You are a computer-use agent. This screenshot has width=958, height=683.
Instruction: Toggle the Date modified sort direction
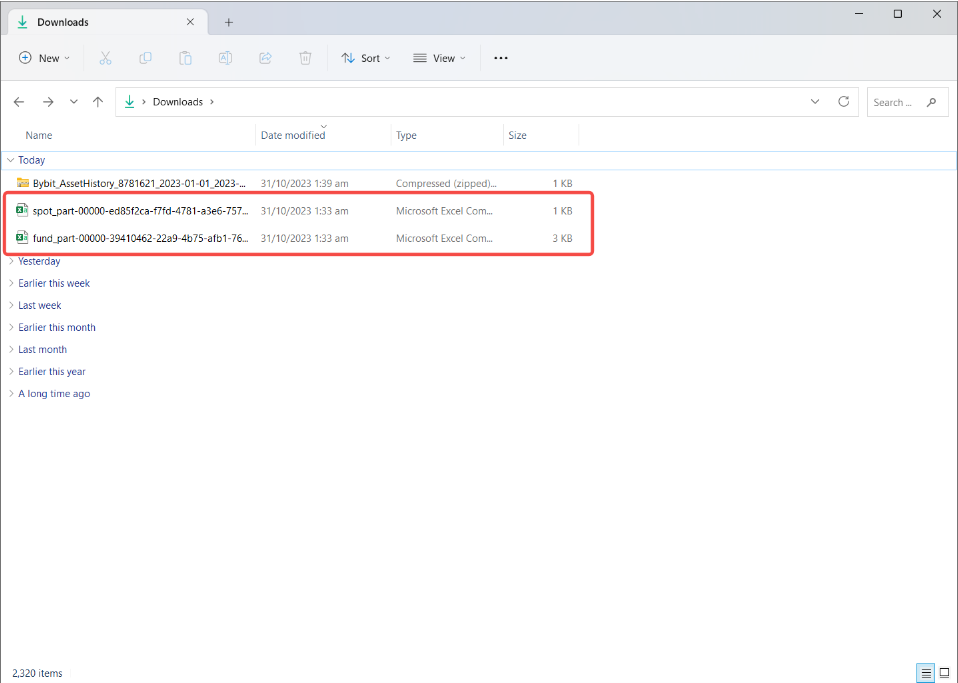[293, 135]
